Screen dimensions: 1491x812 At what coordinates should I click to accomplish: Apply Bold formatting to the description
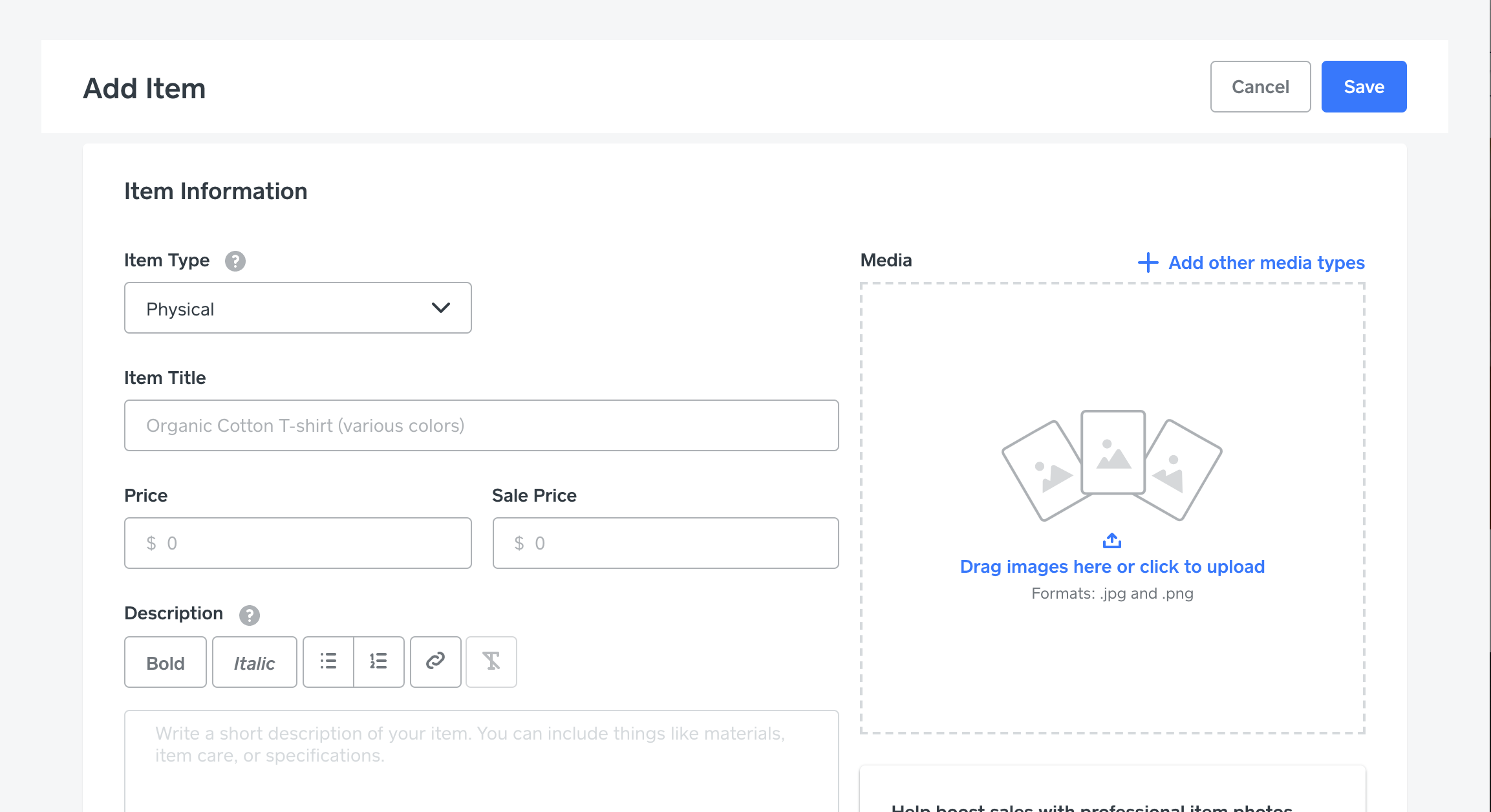165,662
